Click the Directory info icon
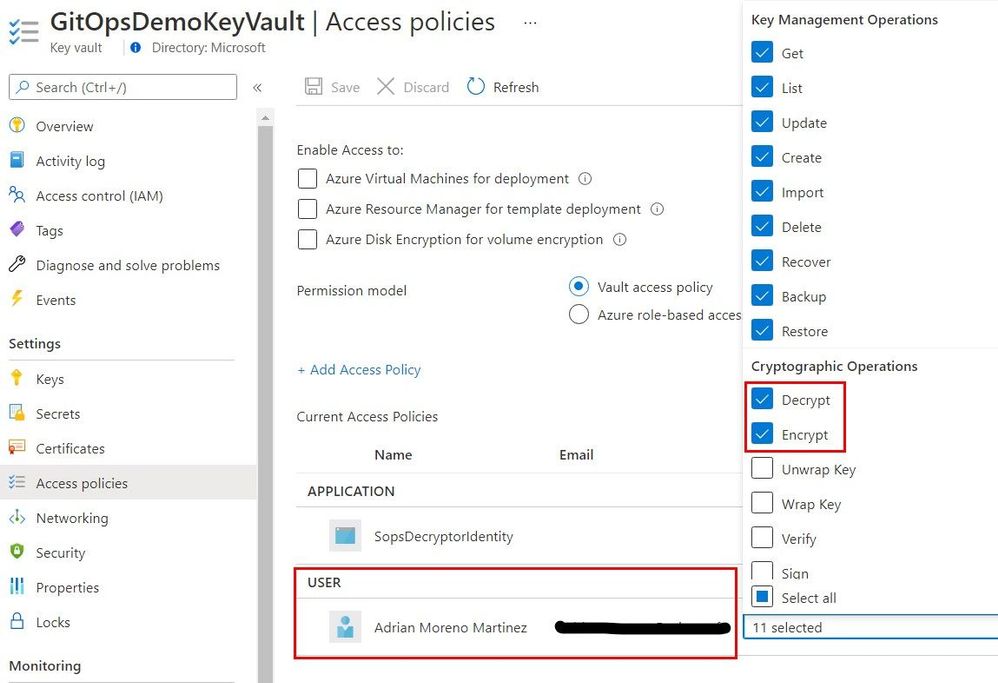The image size is (998, 683). 136,48
